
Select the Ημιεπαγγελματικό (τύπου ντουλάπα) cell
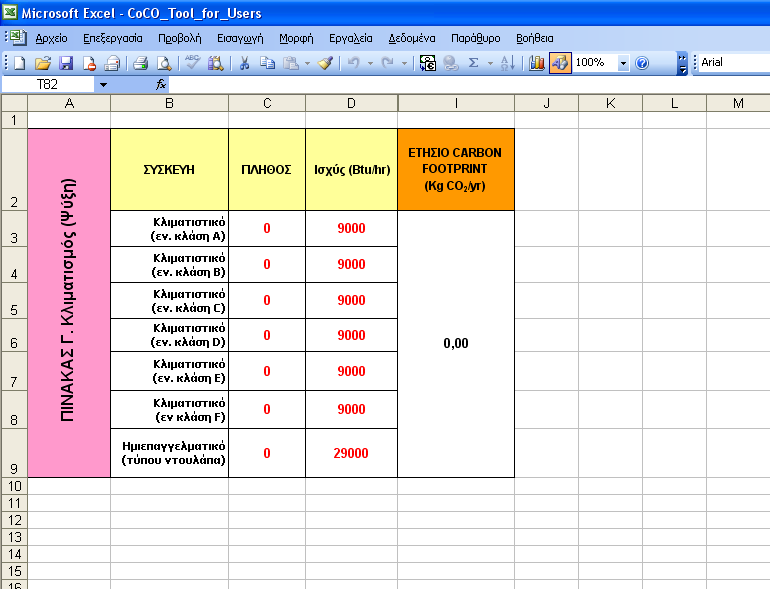[169, 453]
